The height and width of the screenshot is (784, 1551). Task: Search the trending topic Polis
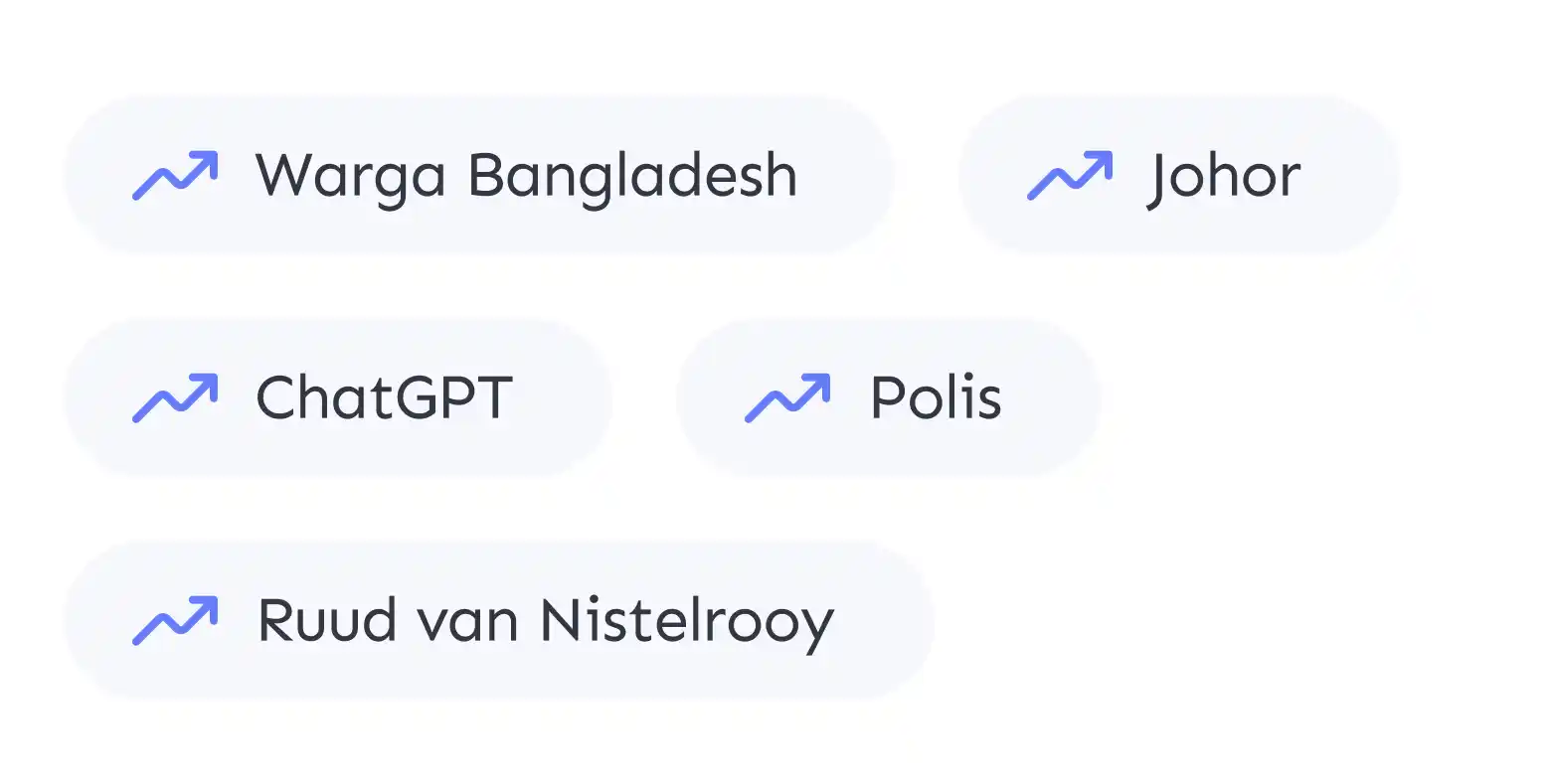coord(889,397)
